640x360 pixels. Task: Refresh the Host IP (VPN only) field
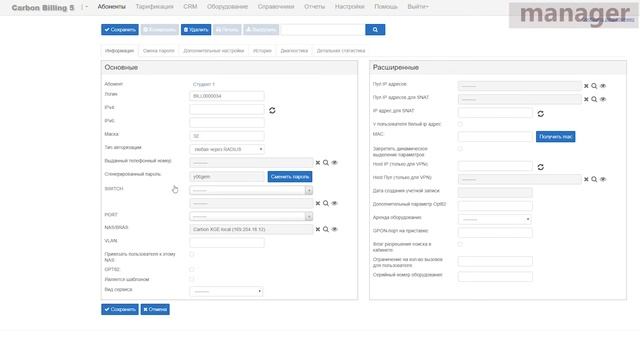pyautogui.click(x=541, y=167)
